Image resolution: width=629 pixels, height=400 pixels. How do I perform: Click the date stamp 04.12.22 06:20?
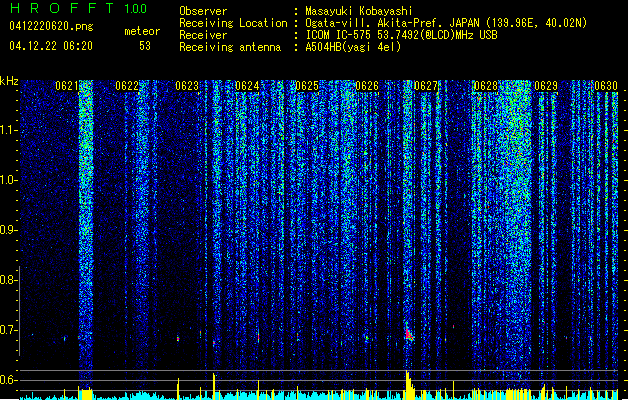pos(51,46)
